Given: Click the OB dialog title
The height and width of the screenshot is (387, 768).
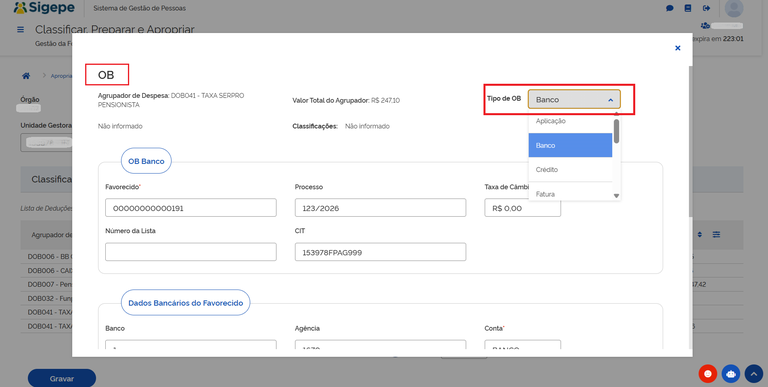Looking at the screenshot, I should [106, 75].
